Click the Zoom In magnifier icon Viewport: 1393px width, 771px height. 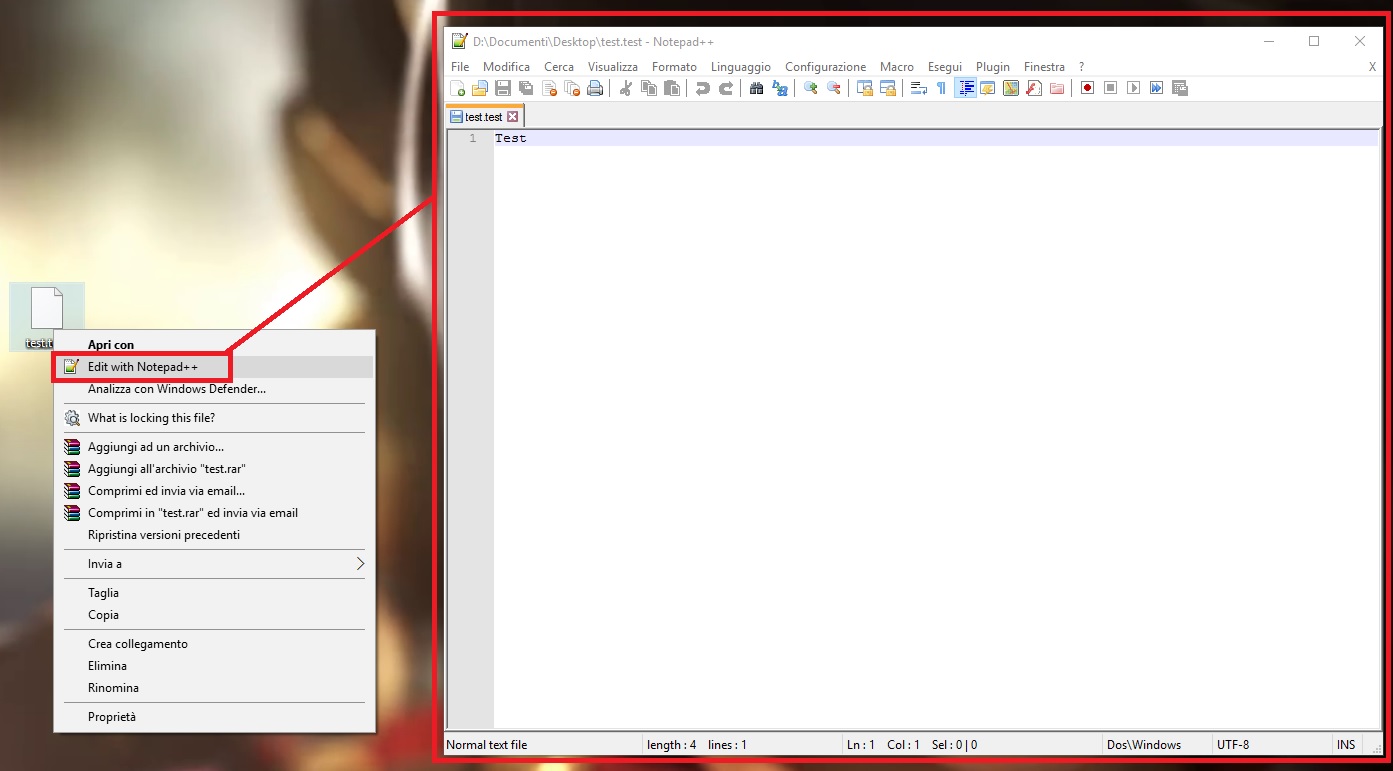pos(810,88)
